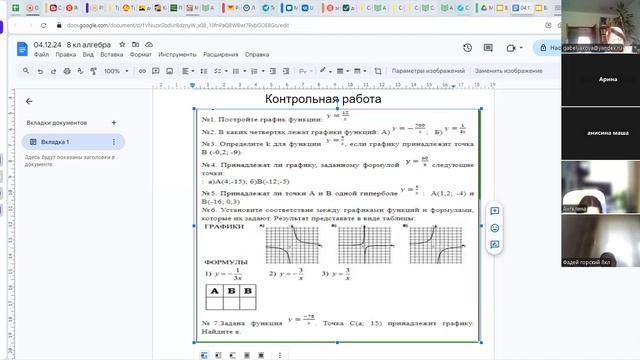This screenshot has height=360, width=640.
Task: Reload the browser page
Action: (43, 25)
